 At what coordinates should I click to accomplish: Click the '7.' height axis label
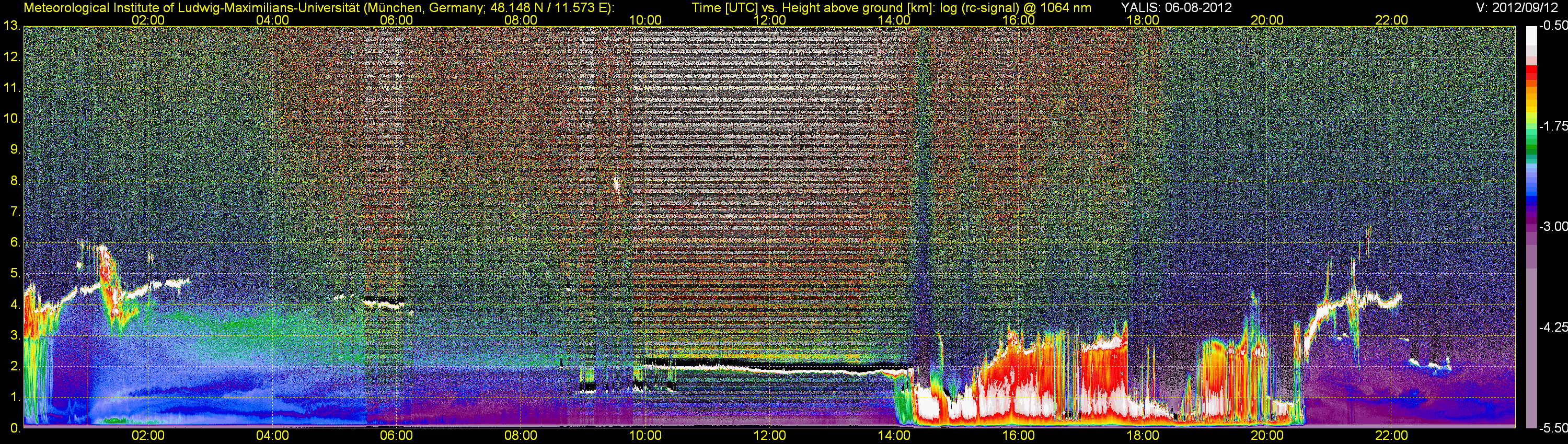(x=15, y=212)
